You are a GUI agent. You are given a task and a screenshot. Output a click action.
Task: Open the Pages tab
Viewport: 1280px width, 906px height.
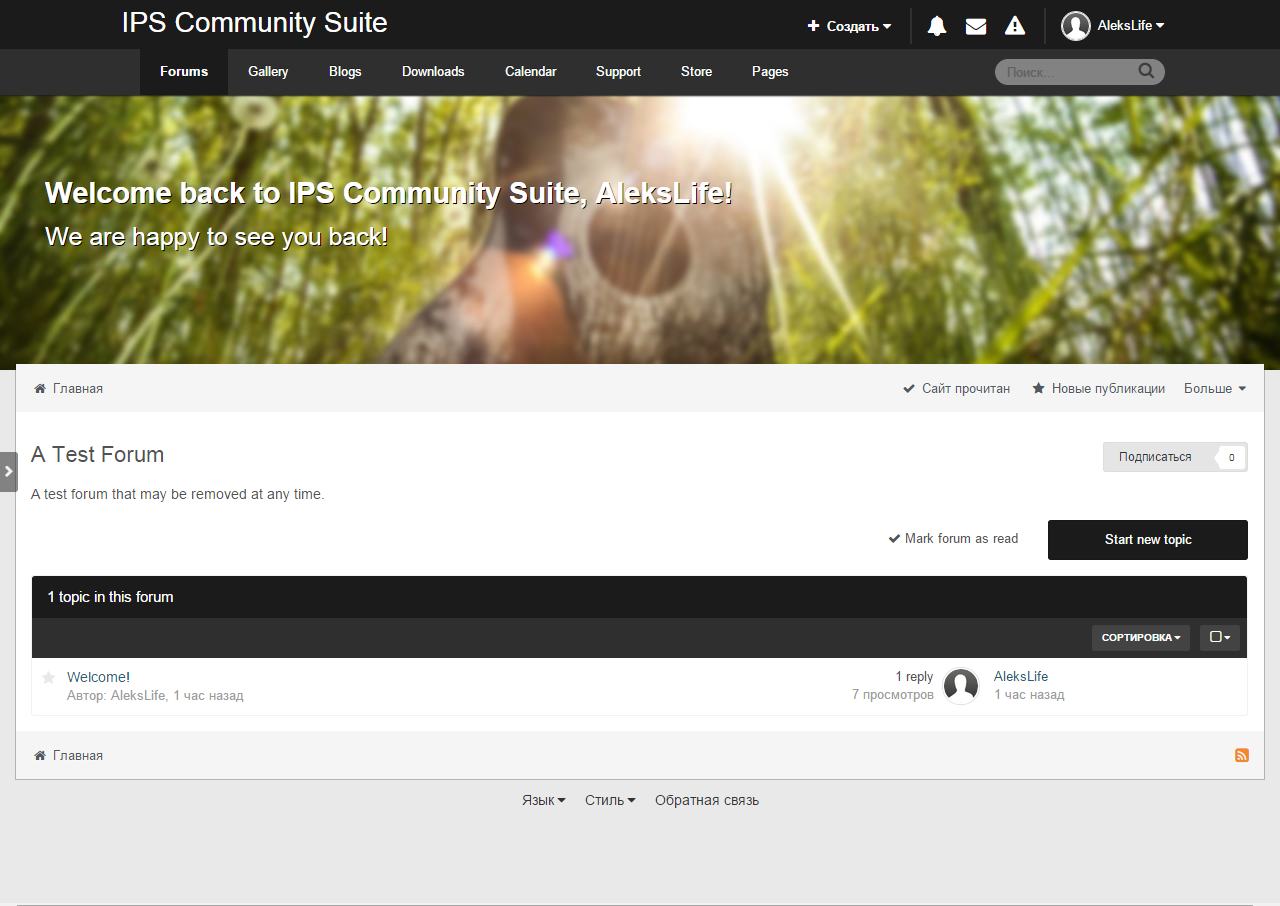tap(770, 72)
